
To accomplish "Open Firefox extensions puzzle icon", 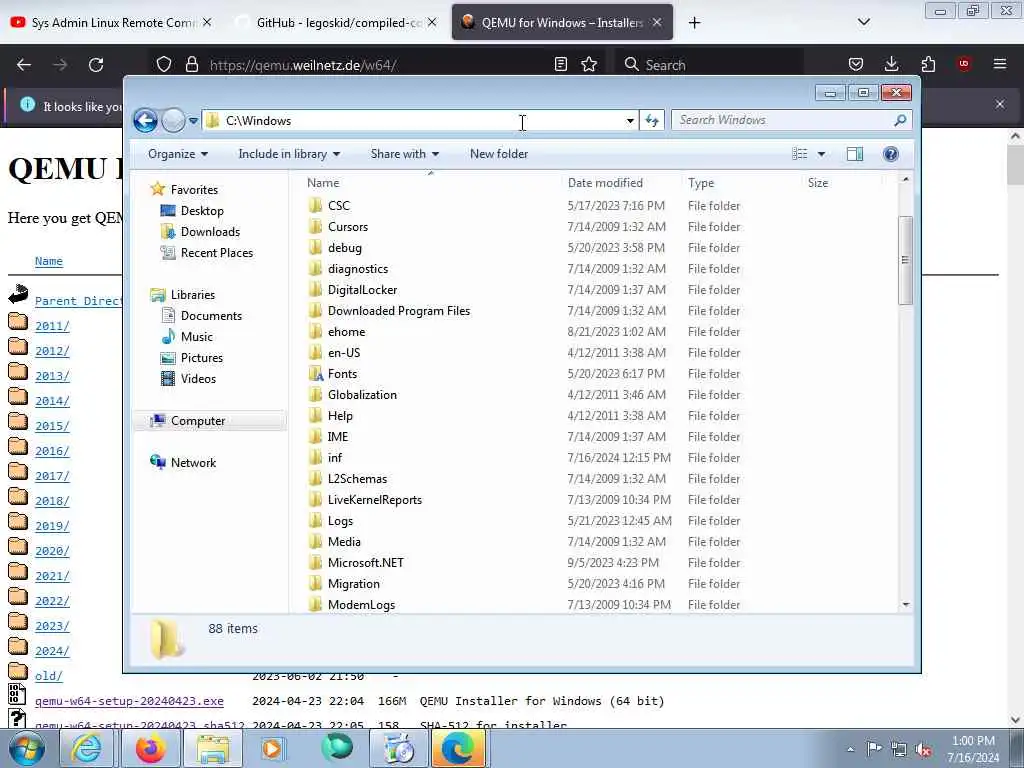I will pyautogui.click(x=928, y=64).
